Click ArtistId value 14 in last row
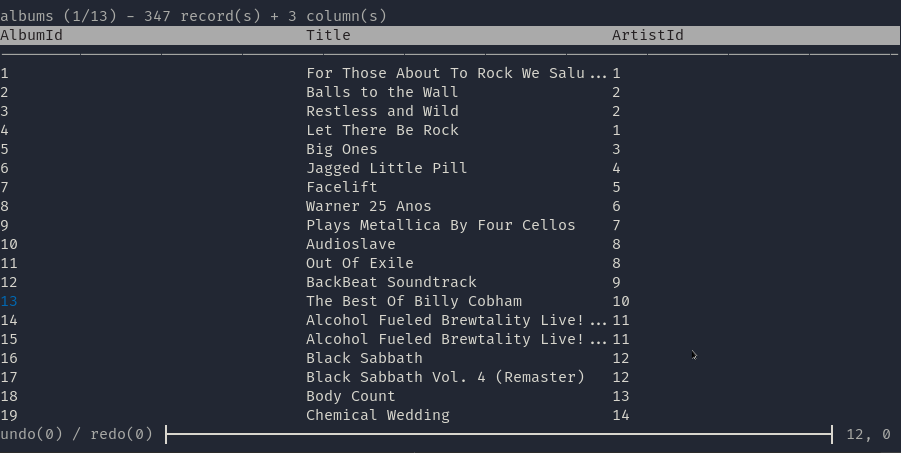The height and width of the screenshot is (453, 901). [x=621, y=415]
